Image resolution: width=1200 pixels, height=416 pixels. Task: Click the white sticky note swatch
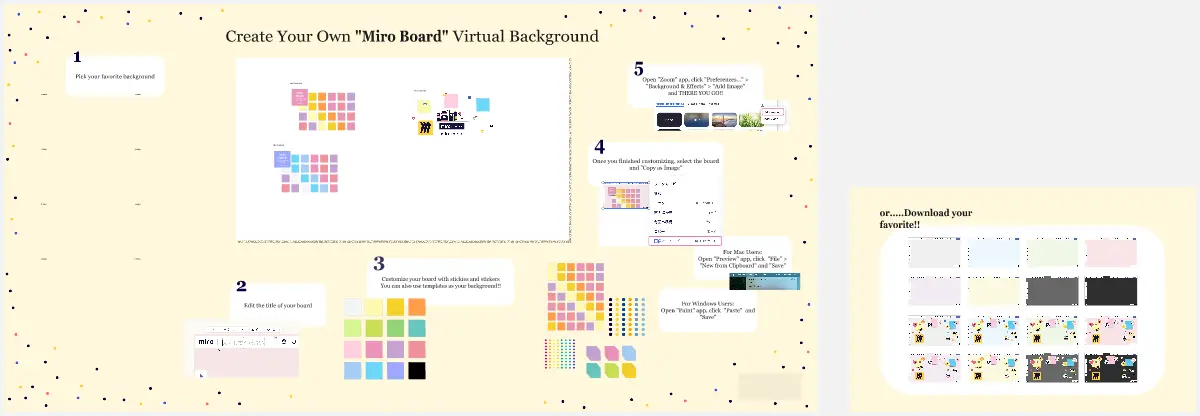[x=352, y=307]
